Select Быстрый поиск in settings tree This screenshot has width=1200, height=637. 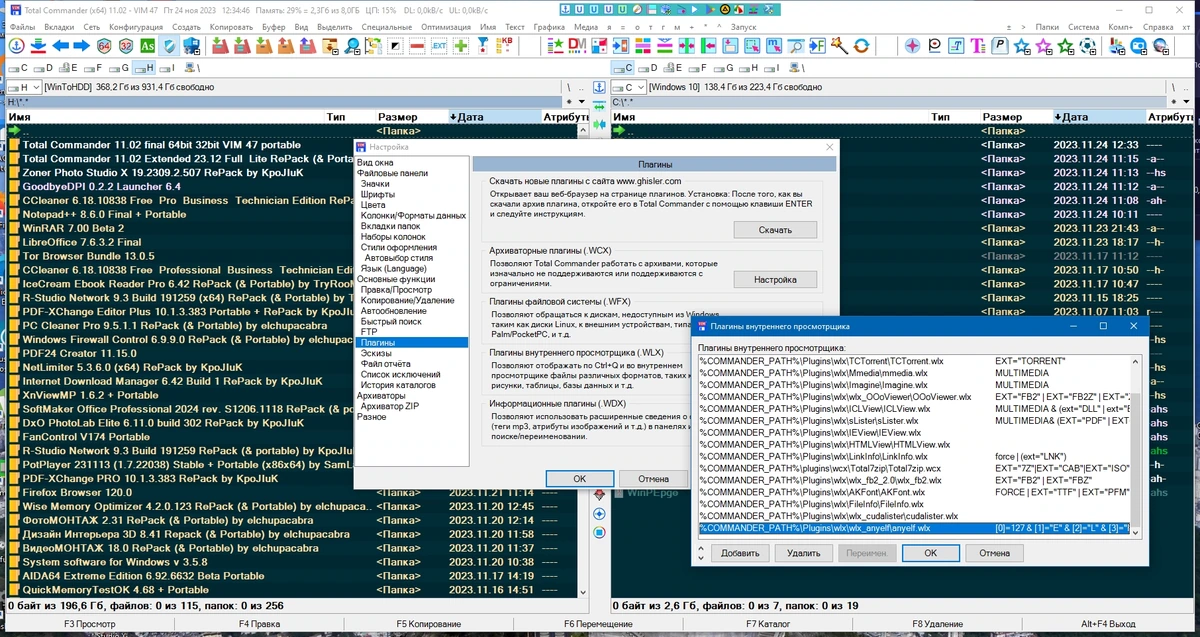[x=390, y=321]
